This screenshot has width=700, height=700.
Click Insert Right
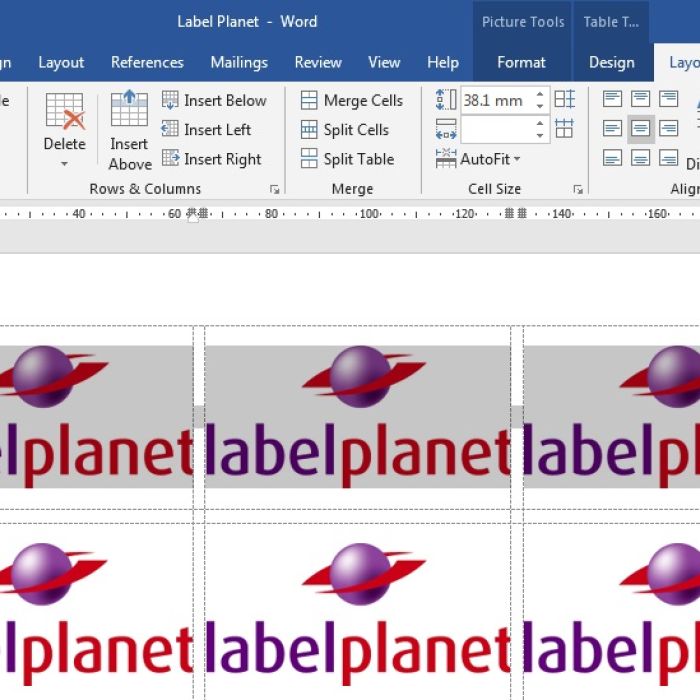point(212,159)
